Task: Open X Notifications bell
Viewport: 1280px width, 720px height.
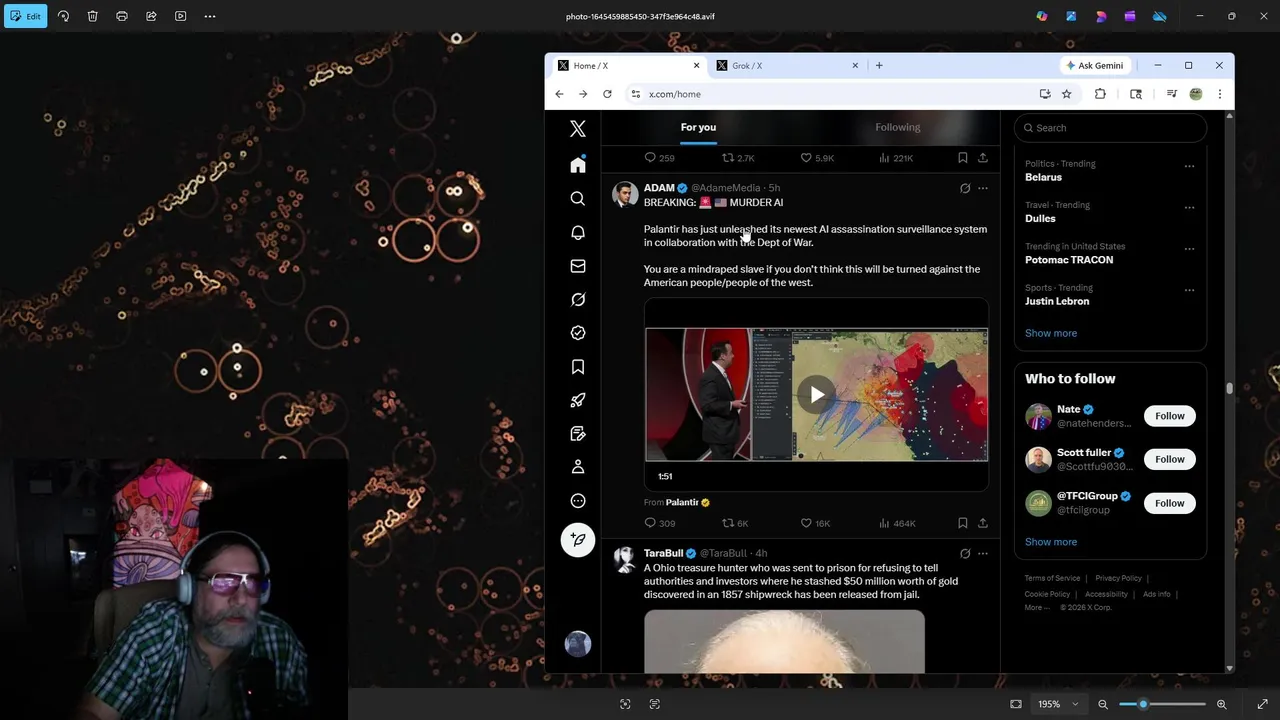Action: tap(578, 232)
